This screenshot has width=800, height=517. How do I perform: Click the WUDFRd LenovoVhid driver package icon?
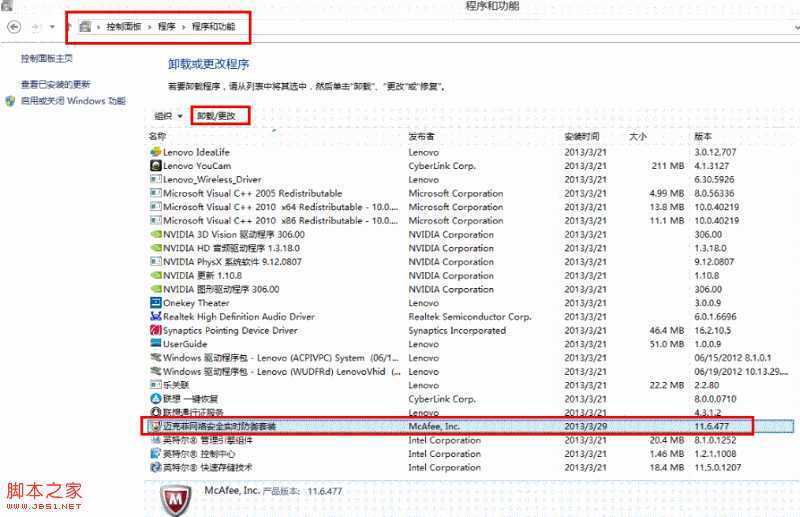coord(156,372)
